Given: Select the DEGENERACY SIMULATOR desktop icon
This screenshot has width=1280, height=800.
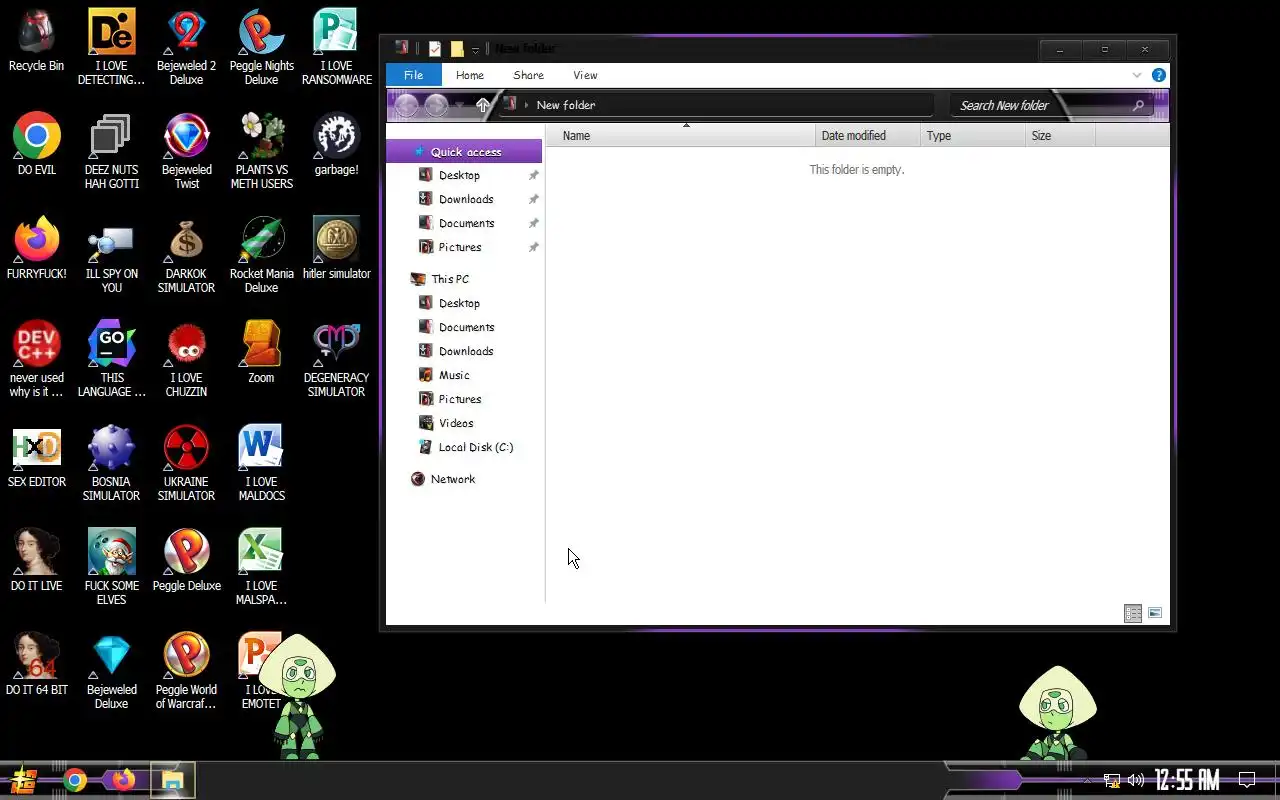Looking at the screenshot, I should pos(336,359).
